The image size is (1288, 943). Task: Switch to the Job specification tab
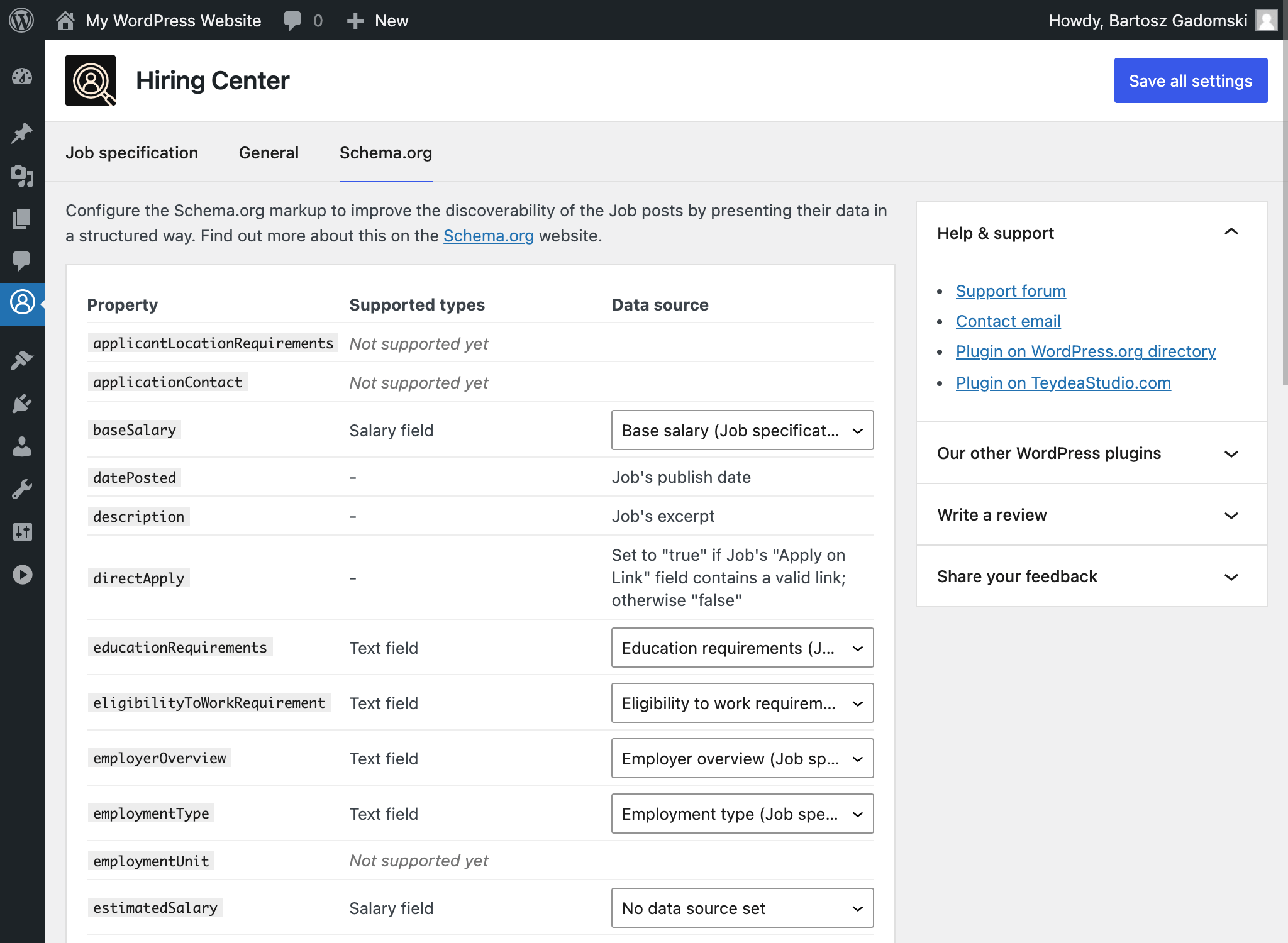pyautogui.click(x=131, y=153)
